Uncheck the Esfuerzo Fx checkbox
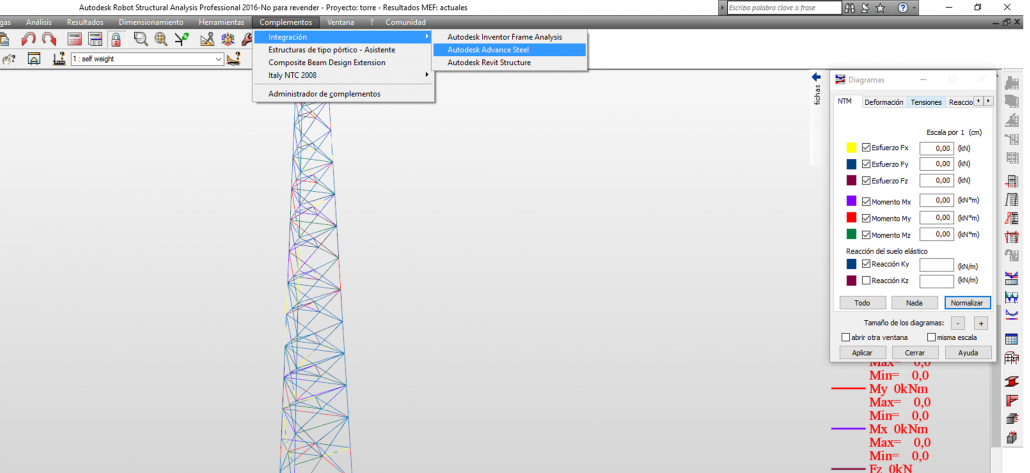The width and height of the screenshot is (1030, 473). tap(866, 147)
